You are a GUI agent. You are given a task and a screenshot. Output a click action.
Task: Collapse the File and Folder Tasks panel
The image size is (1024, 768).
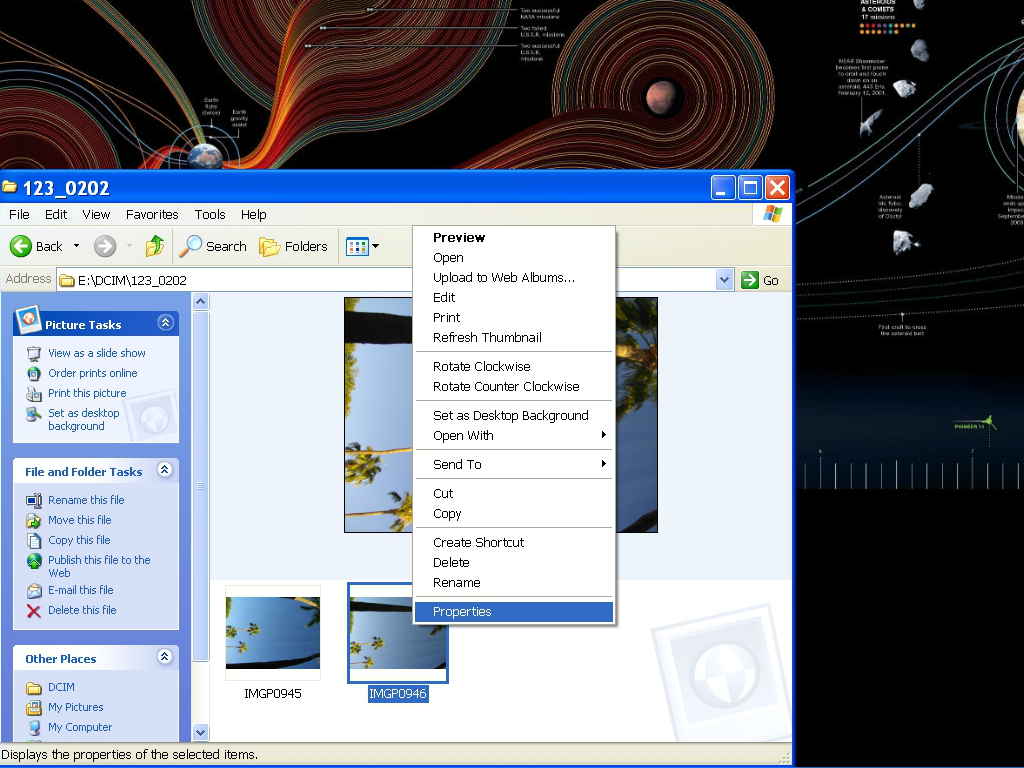tap(166, 470)
